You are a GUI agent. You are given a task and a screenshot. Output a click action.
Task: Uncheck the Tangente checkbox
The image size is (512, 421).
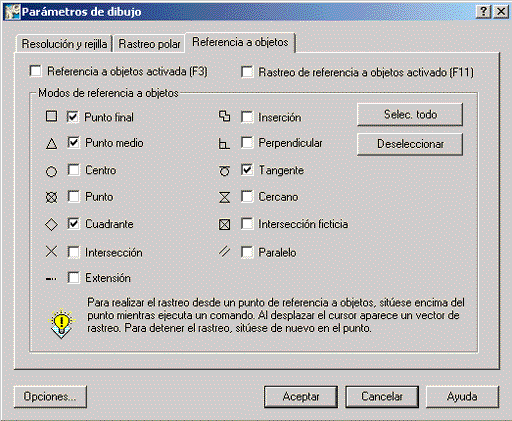pos(247,170)
